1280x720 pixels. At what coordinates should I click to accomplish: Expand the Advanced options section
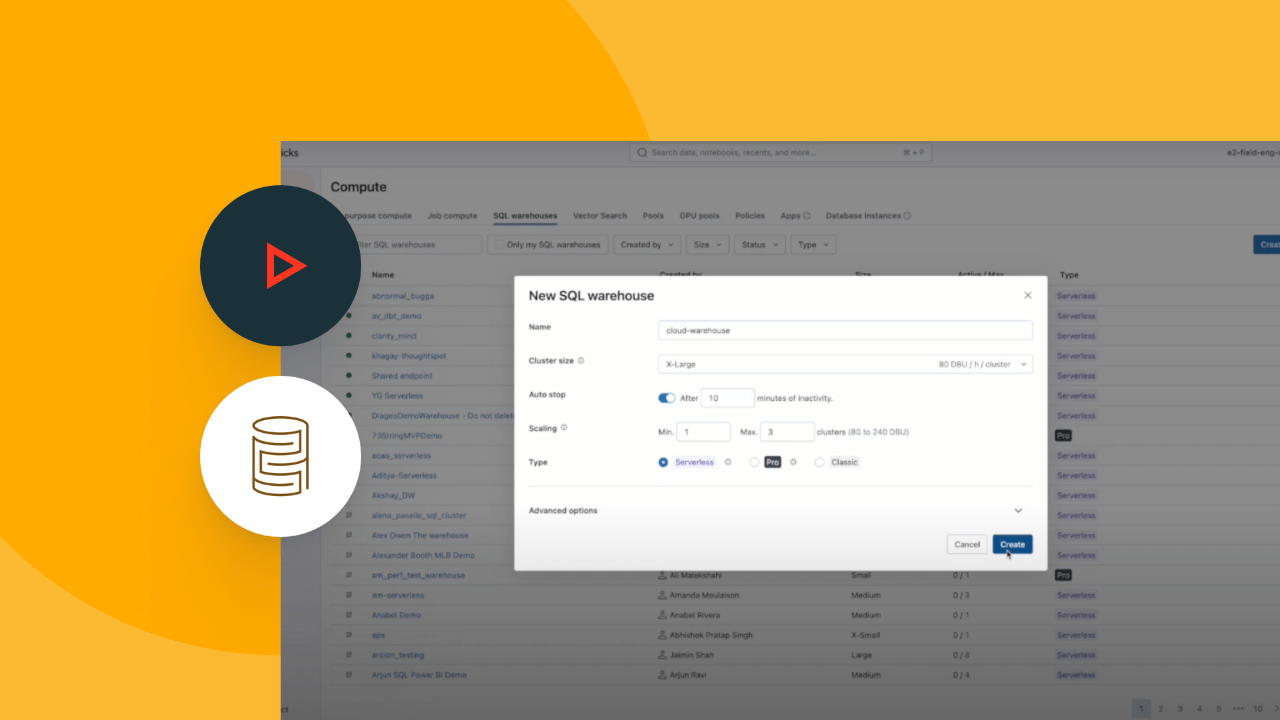pos(1017,511)
